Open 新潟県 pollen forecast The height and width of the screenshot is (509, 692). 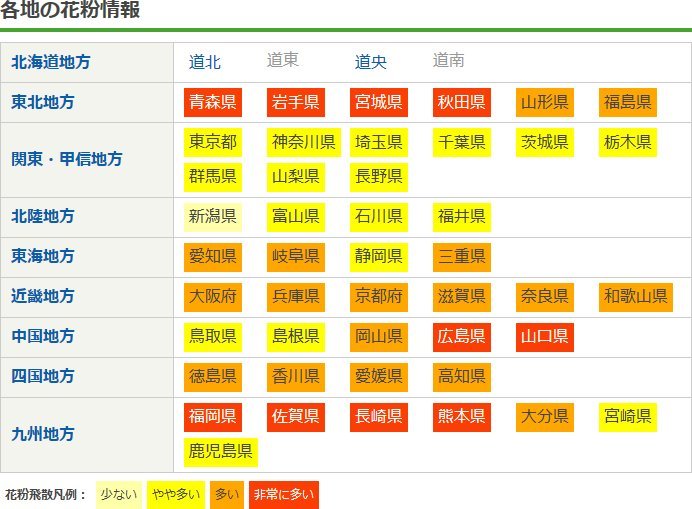[x=212, y=216]
